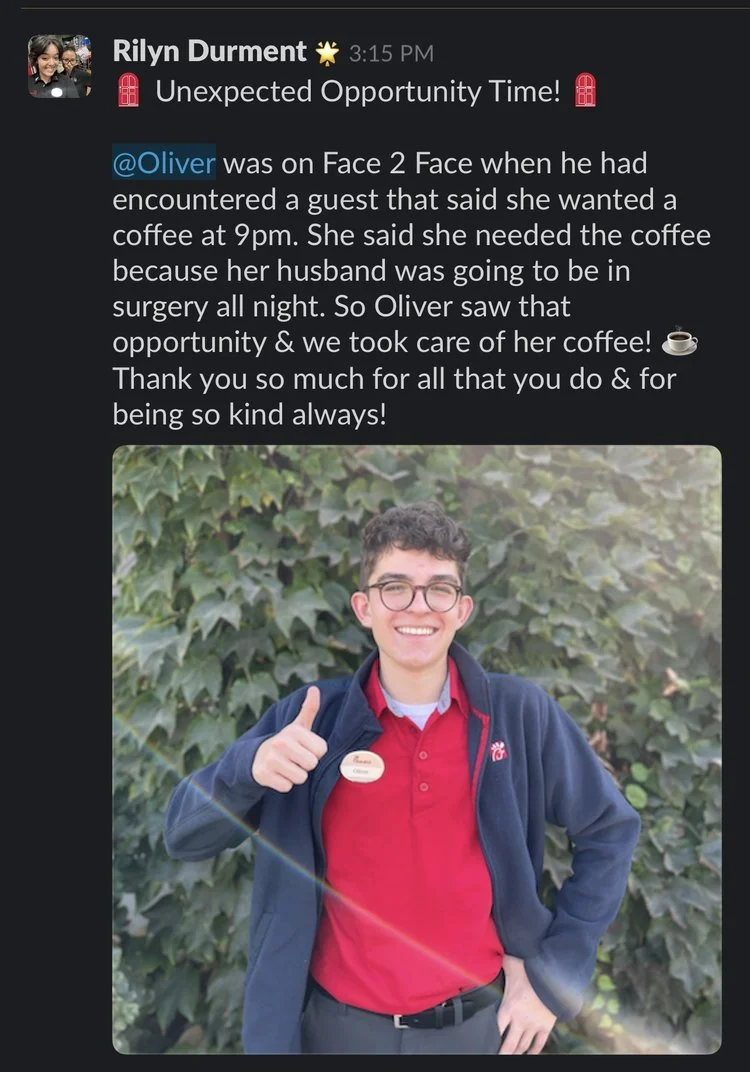Click the star status emoji beside the name

[327, 53]
